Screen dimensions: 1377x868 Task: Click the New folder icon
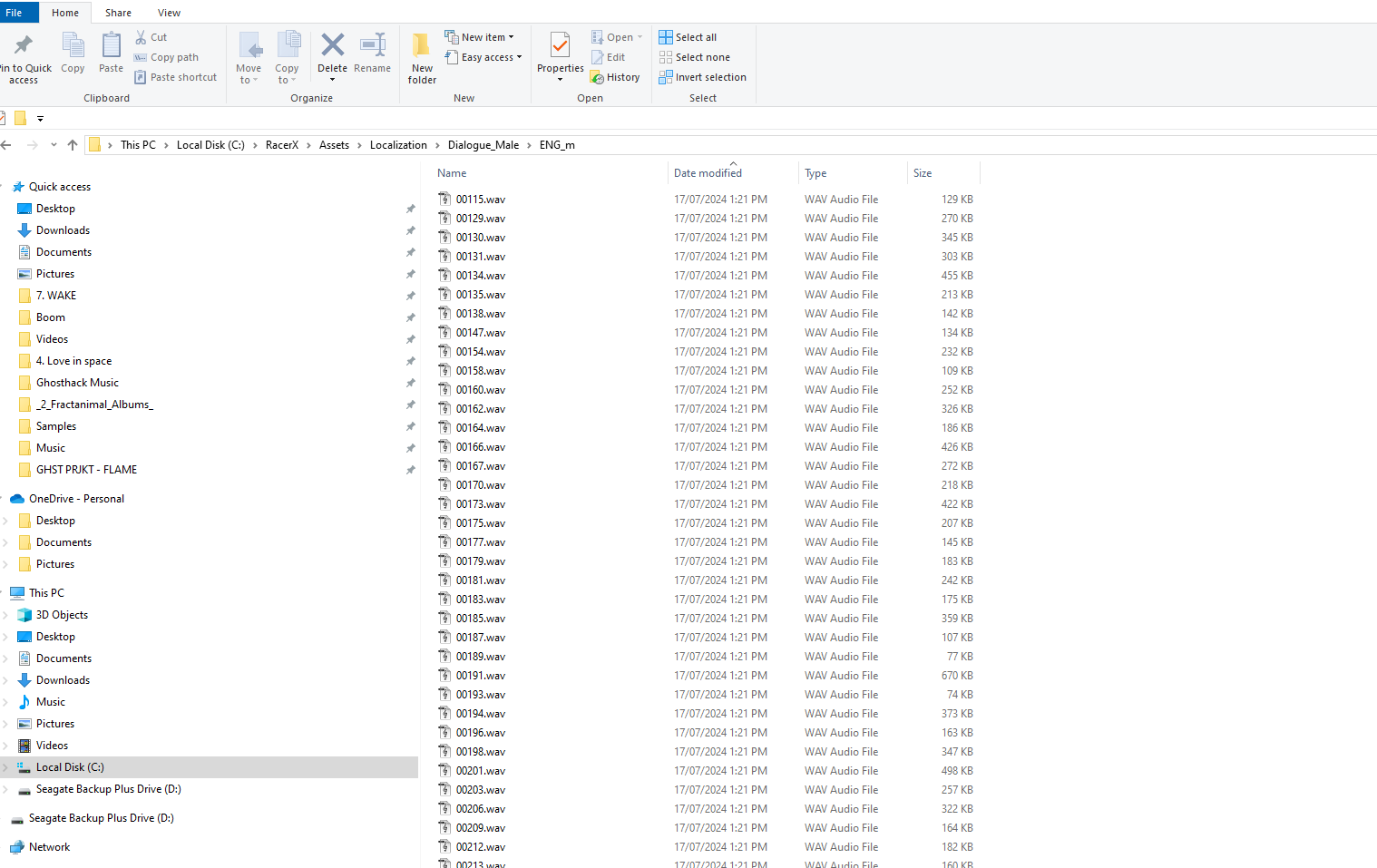click(422, 44)
